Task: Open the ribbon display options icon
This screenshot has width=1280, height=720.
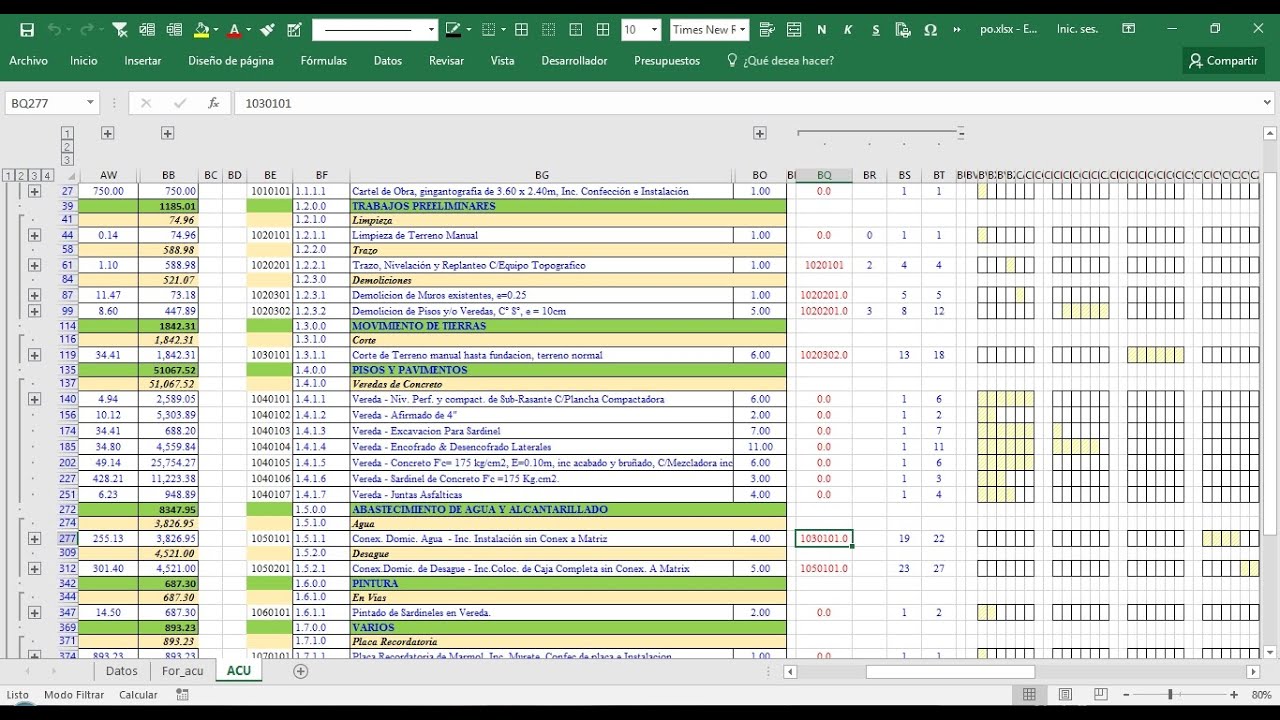Action: coord(1128,29)
